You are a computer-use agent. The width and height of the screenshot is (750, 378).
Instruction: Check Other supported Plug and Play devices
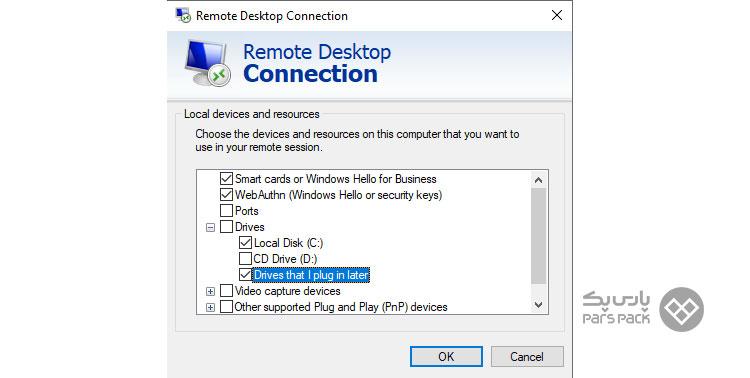[226, 307]
